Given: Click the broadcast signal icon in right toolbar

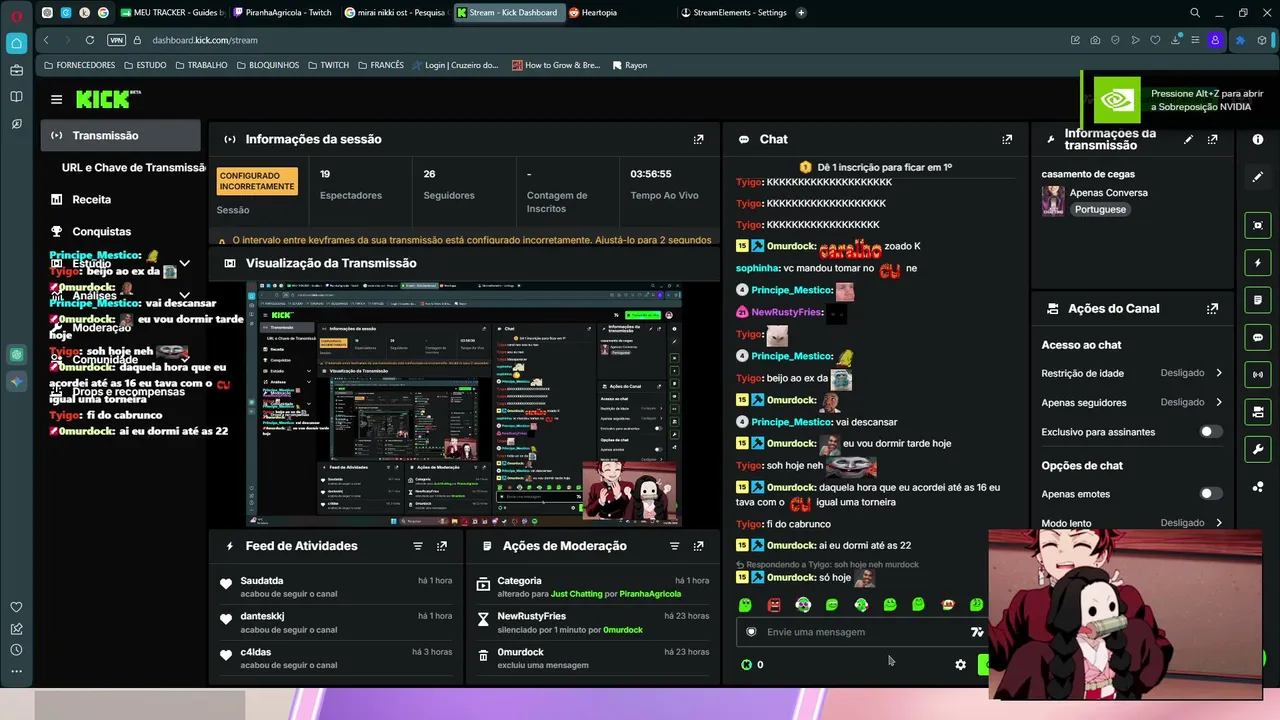Looking at the screenshot, I should coord(1258,375).
